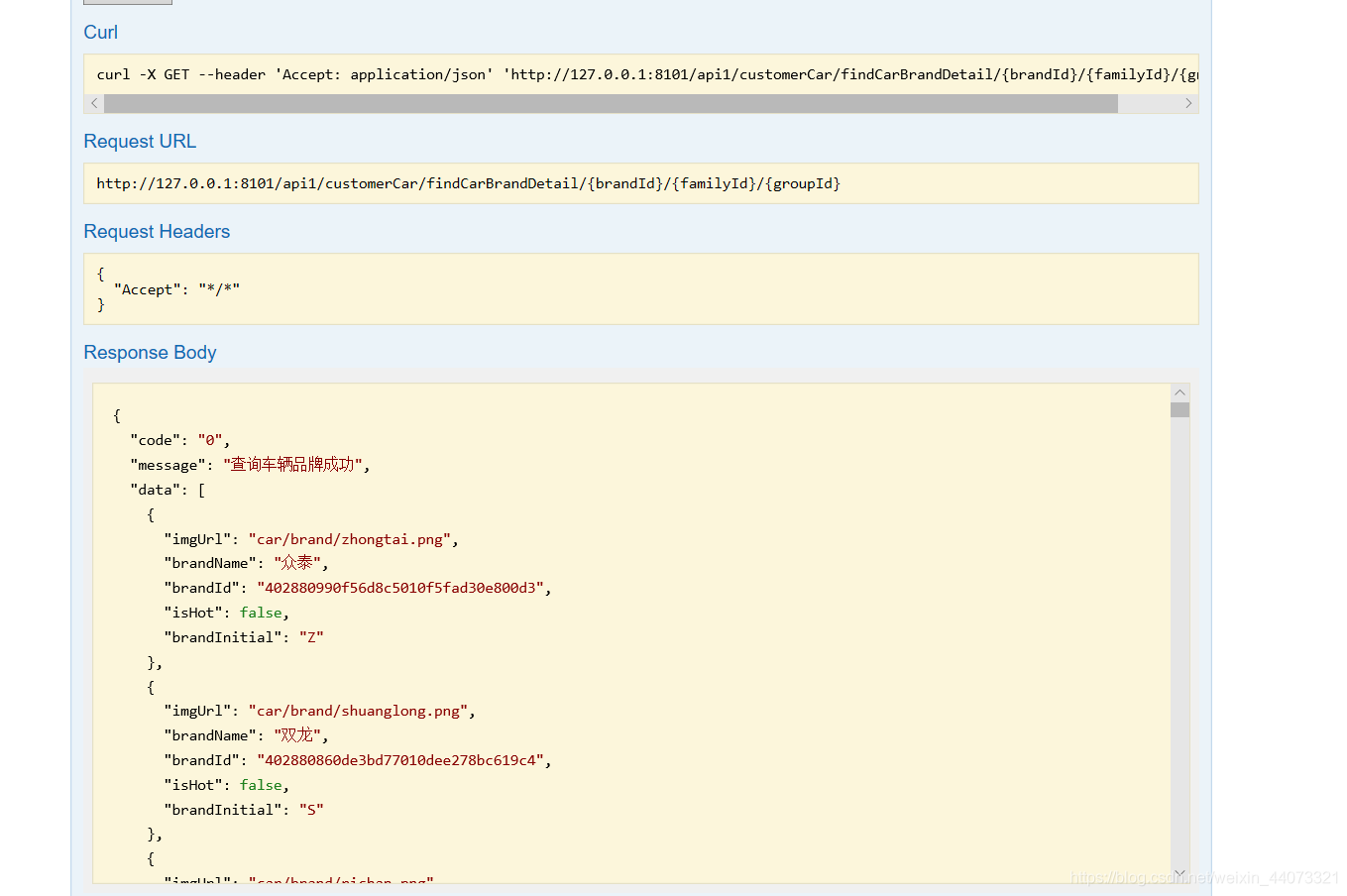Viewport: 1347px width, 896px height.
Task: Click the brandId value starting with 402880860de3
Action: click(399, 760)
